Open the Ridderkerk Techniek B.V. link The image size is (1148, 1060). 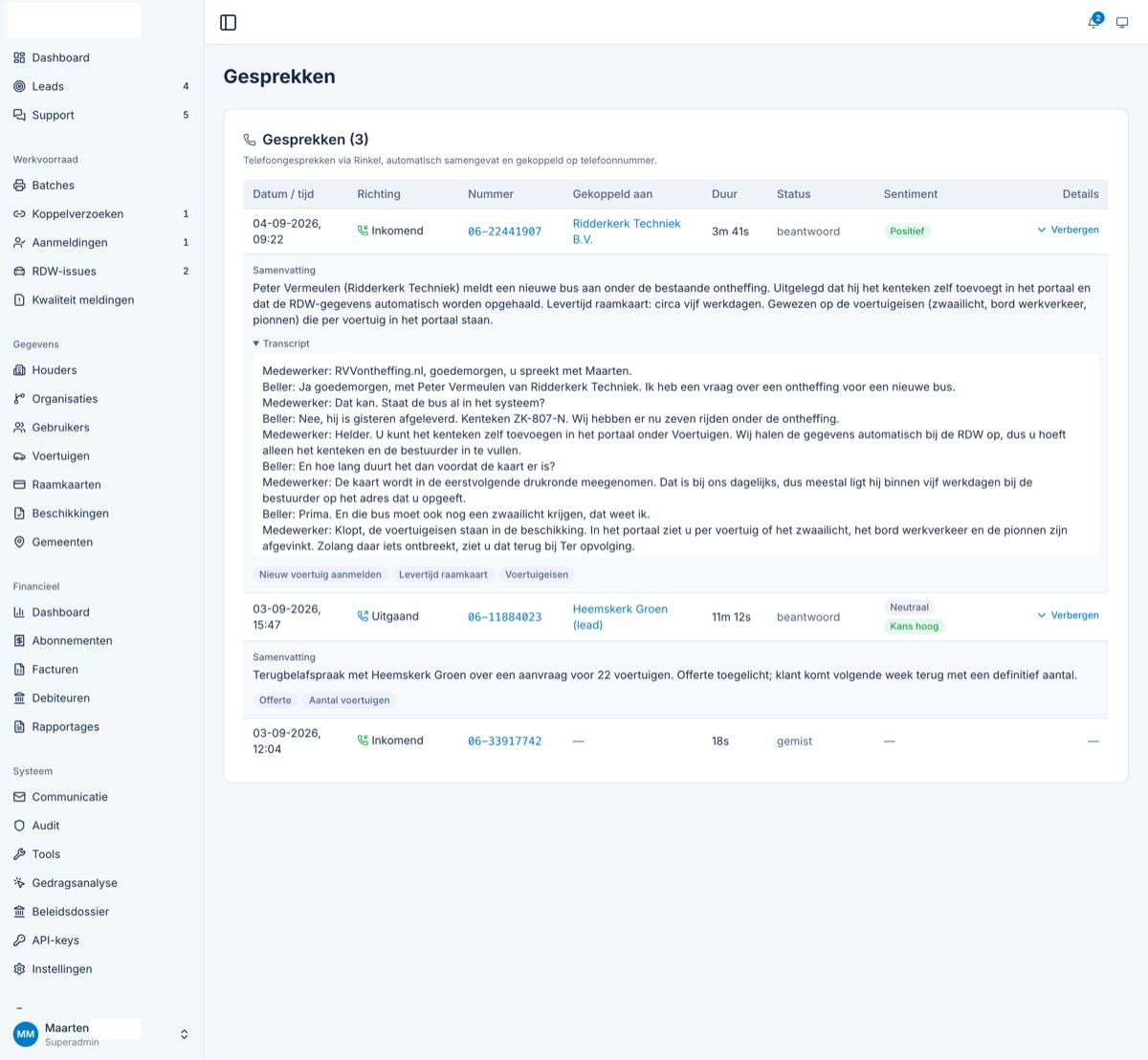point(627,232)
